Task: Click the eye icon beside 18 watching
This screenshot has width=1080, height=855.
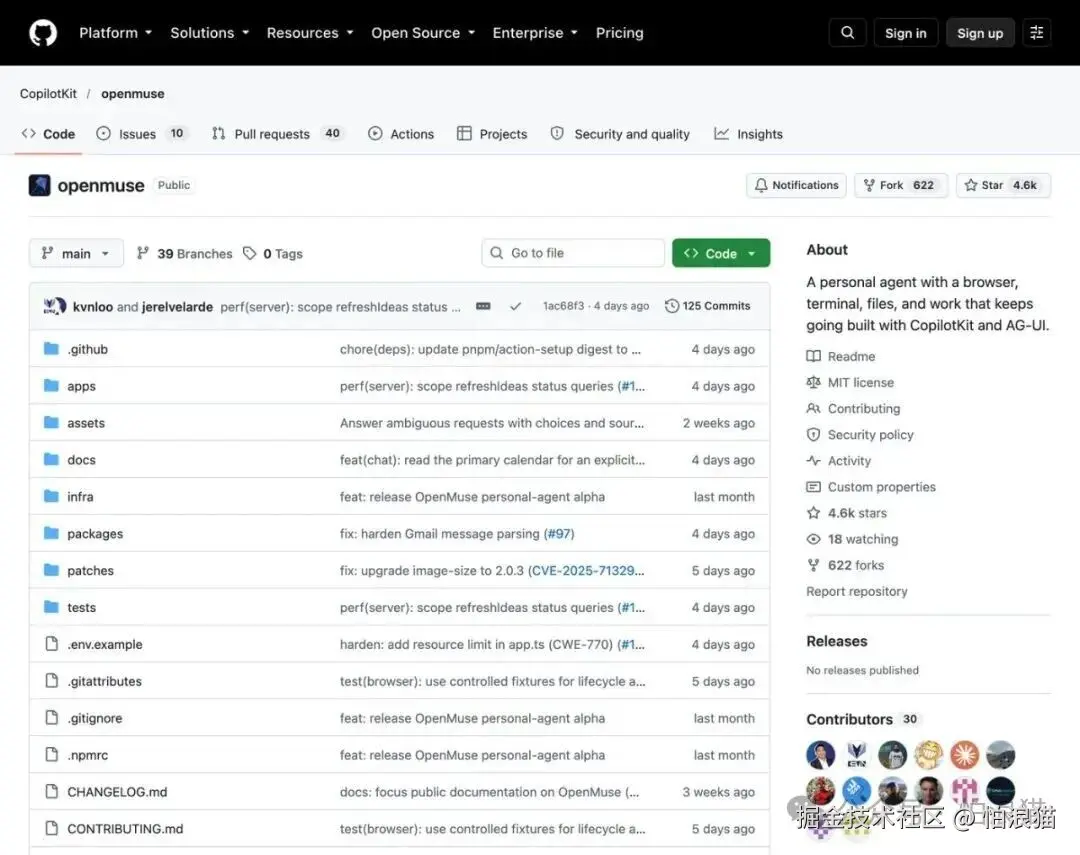Action: (x=813, y=539)
